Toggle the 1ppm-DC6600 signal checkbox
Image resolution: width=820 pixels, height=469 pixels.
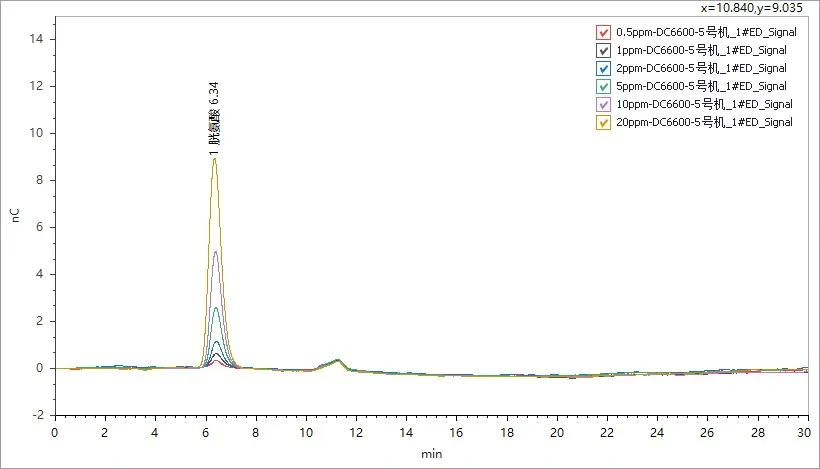(x=603, y=50)
